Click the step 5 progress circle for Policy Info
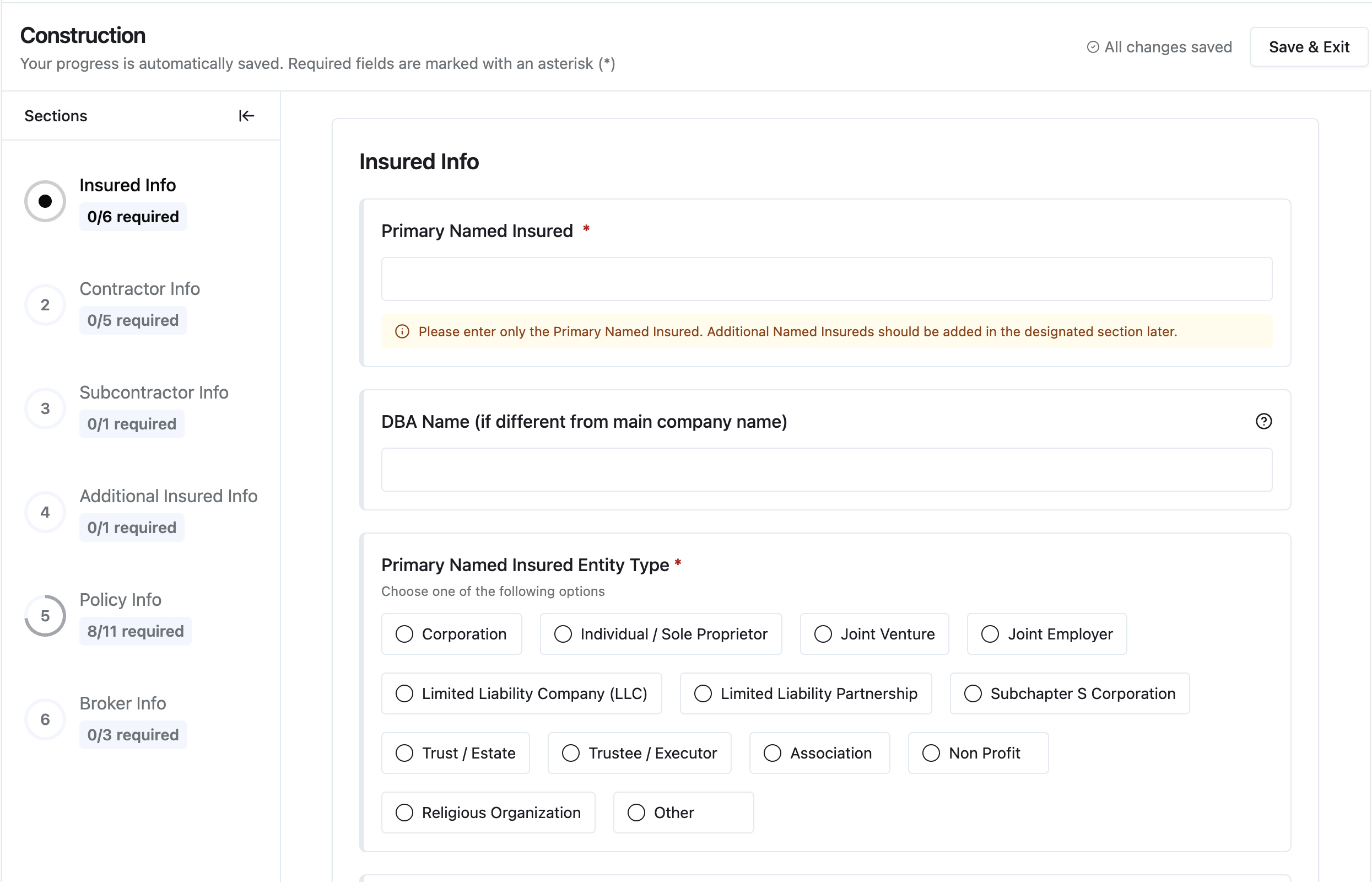 point(45,616)
